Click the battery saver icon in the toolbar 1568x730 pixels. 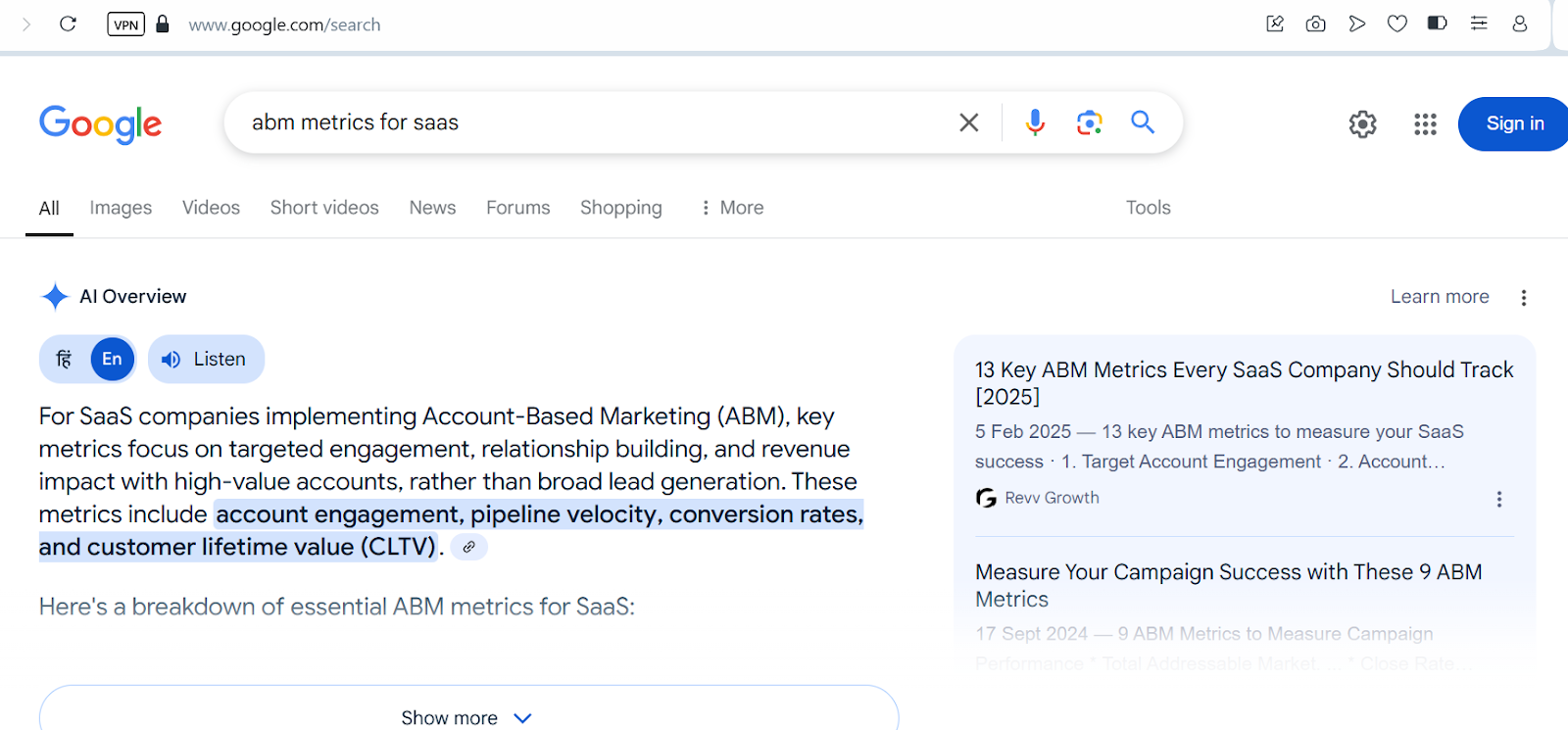pyautogui.click(x=1438, y=24)
